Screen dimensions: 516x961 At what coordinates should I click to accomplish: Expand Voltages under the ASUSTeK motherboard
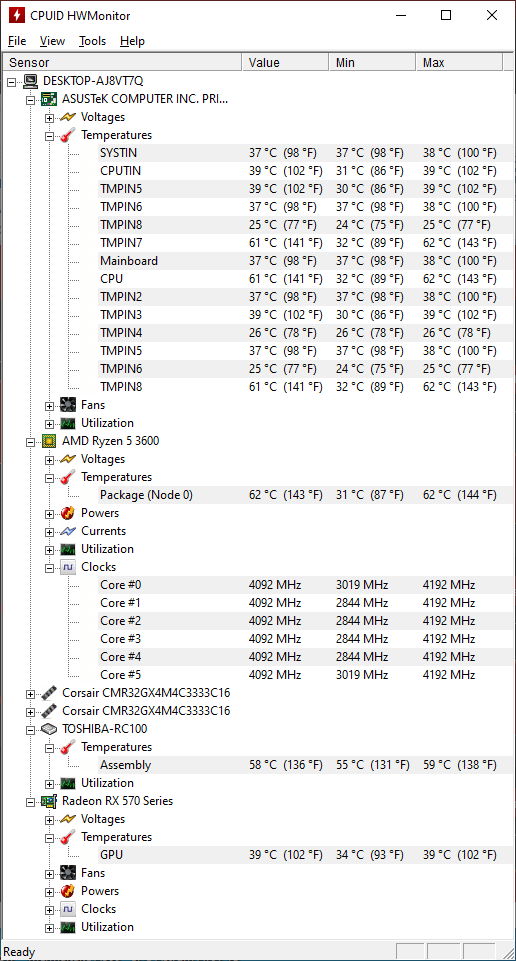click(50, 117)
